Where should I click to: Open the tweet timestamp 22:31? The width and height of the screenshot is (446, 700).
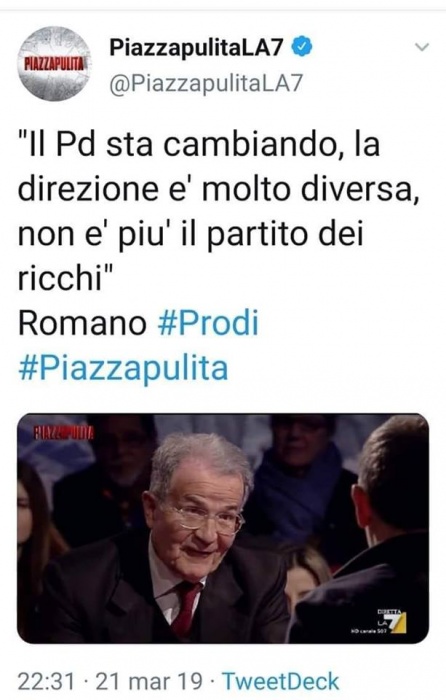click(46, 681)
